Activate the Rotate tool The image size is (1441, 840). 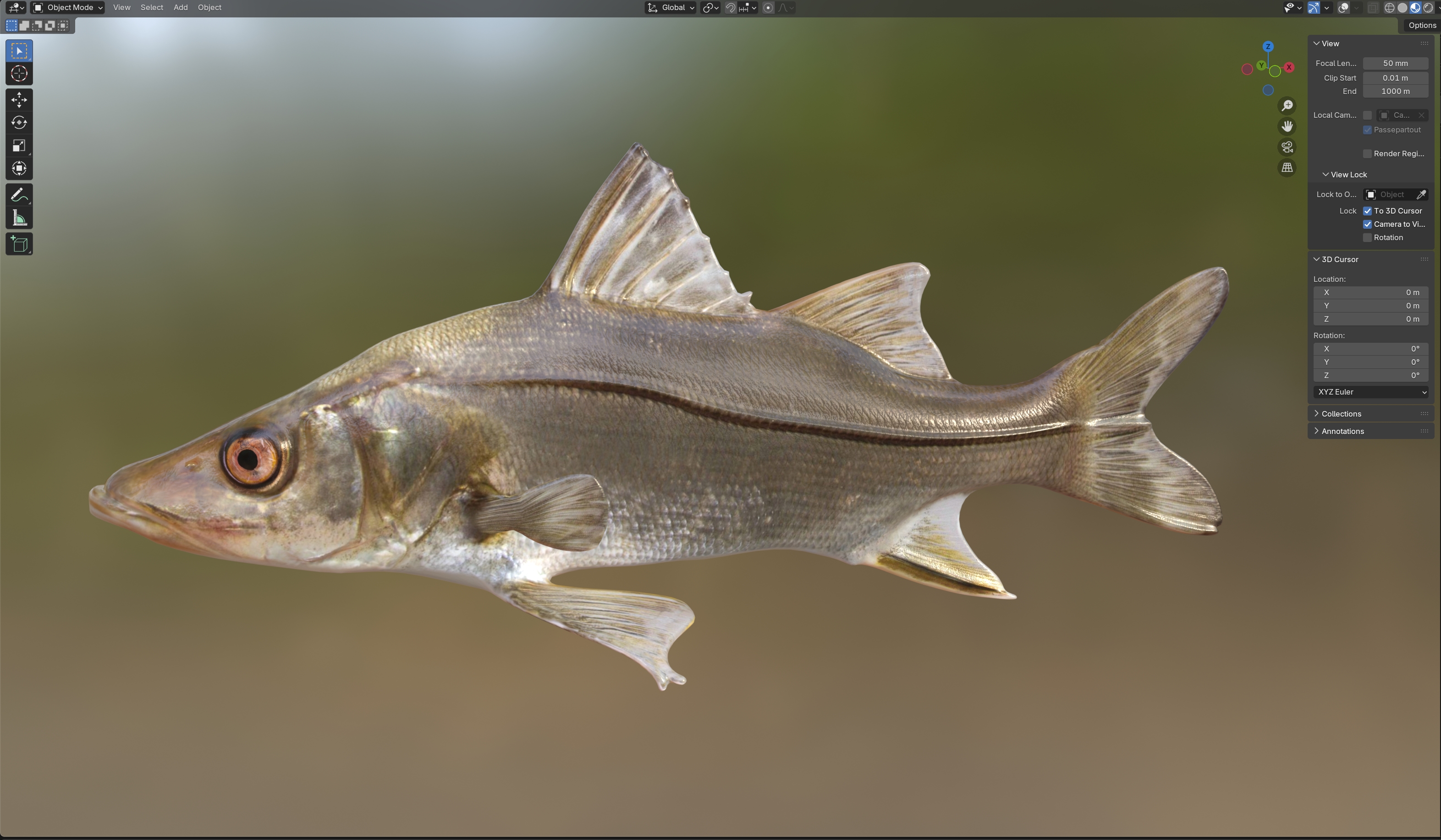(x=19, y=123)
